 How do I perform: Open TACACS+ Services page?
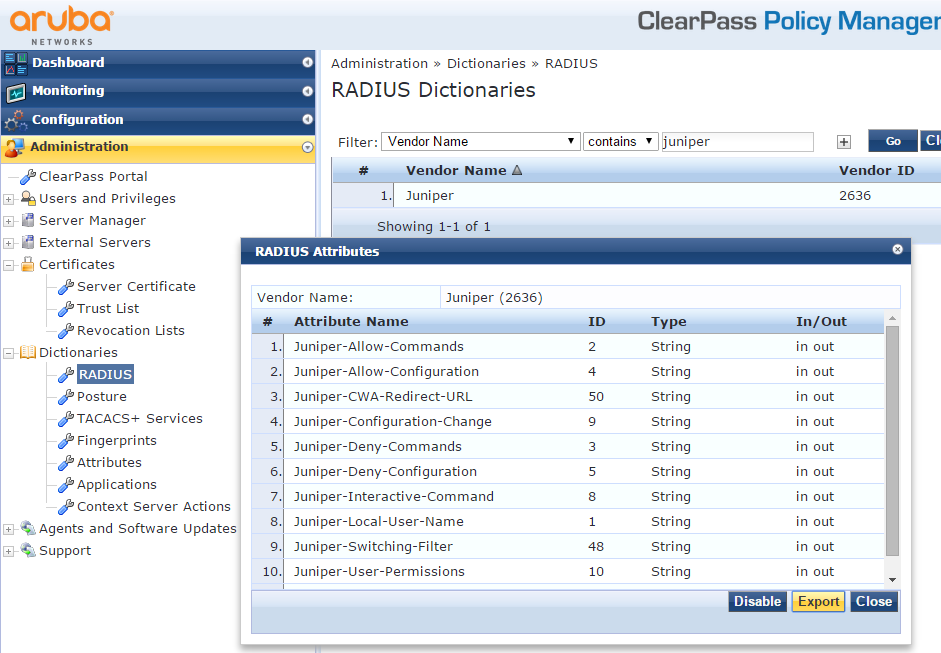[140, 418]
